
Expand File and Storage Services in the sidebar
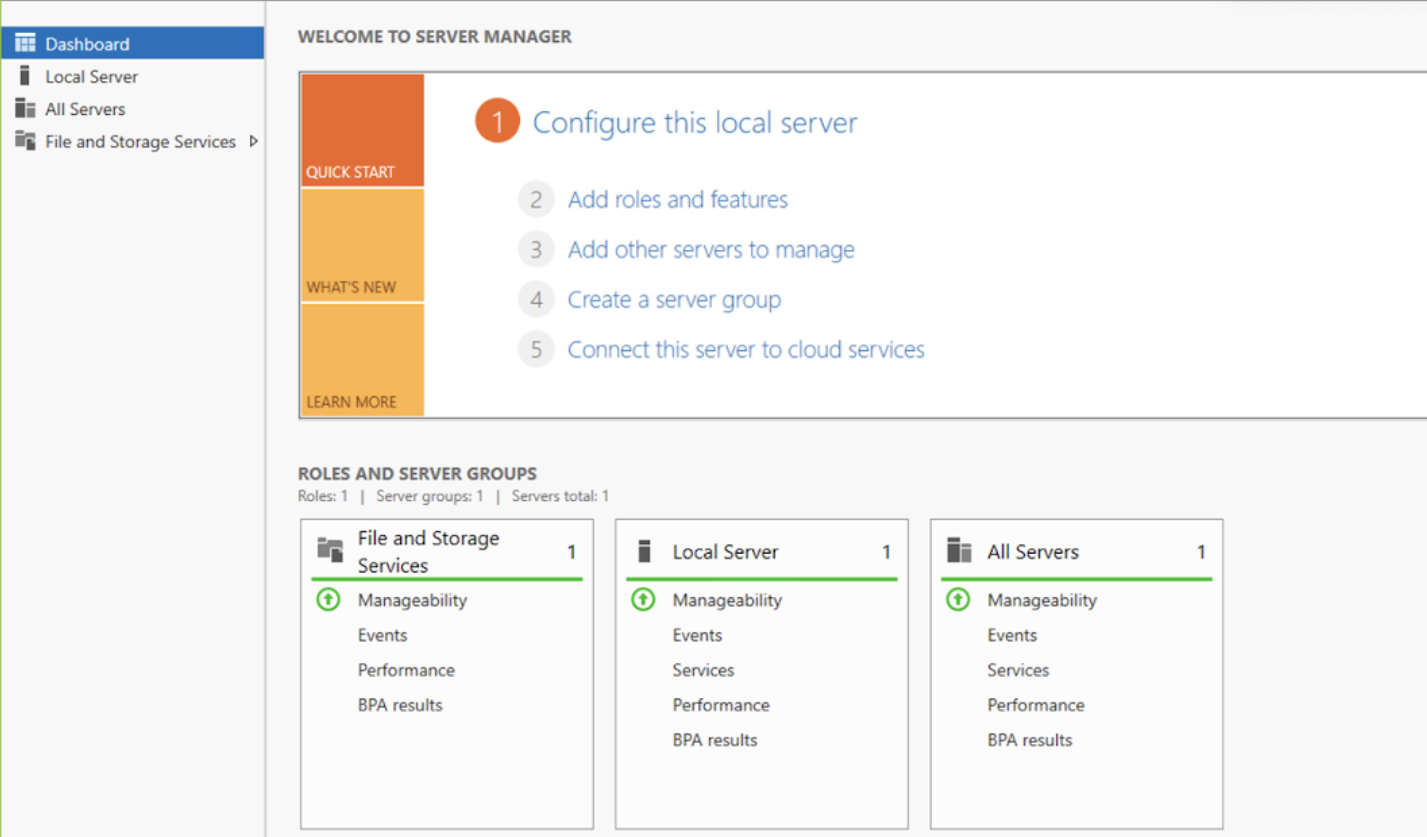[252, 142]
